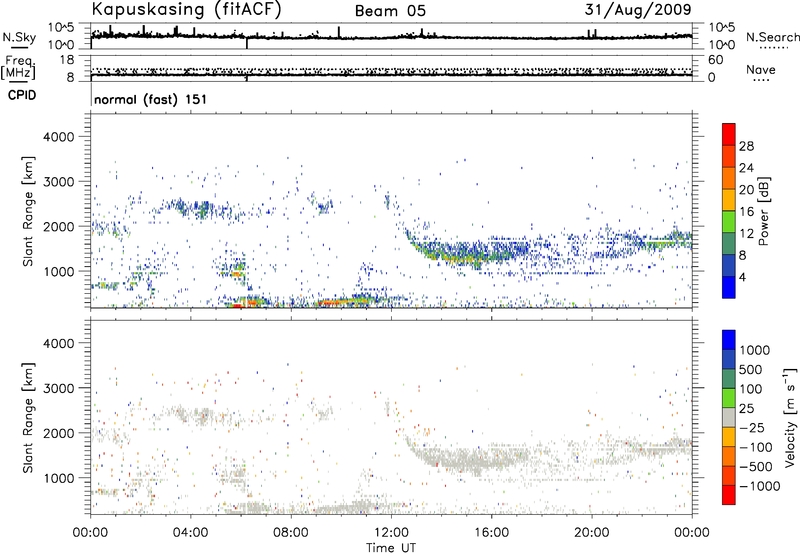Select the "20:00" time tick label
The image size is (800, 554).
click(591, 533)
